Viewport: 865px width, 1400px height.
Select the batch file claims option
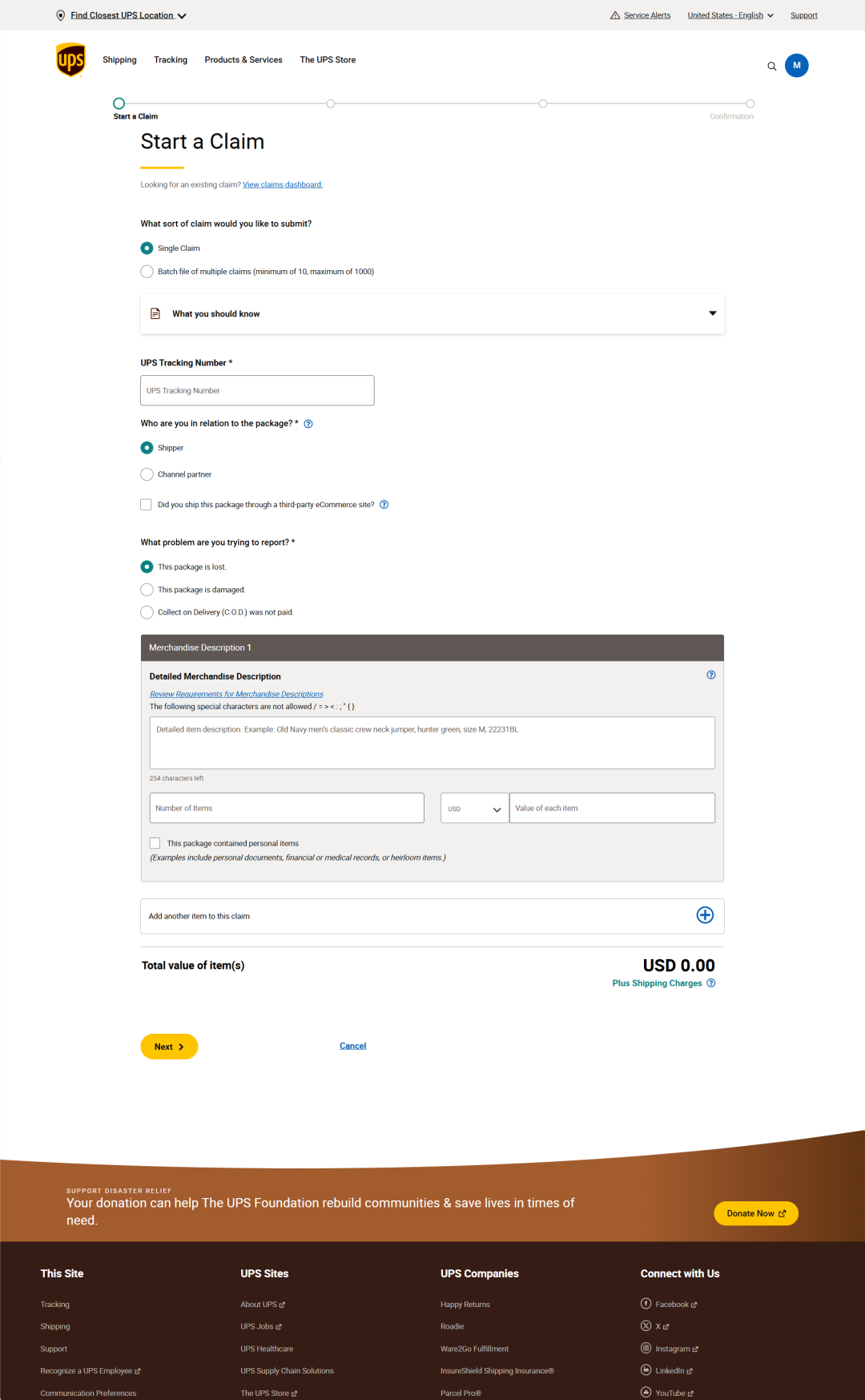147,272
